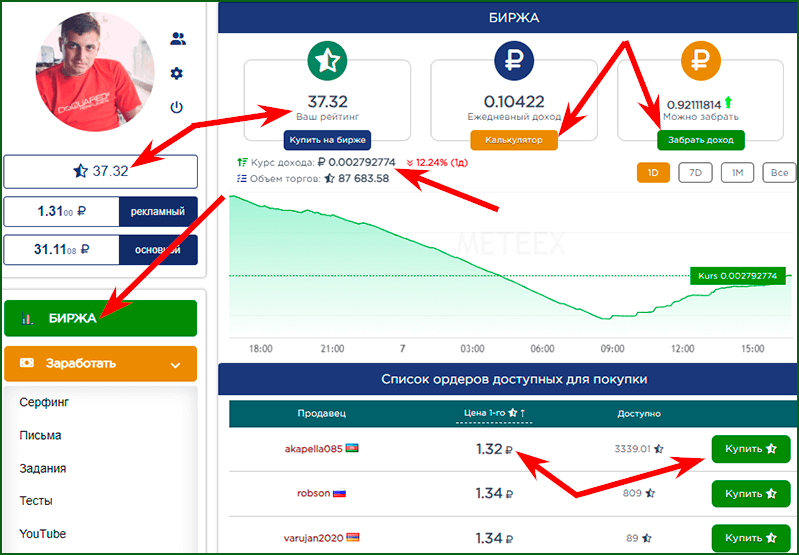The height and width of the screenshot is (555, 799).
Task: Open seller robson profile link
Action: pyautogui.click(x=313, y=493)
